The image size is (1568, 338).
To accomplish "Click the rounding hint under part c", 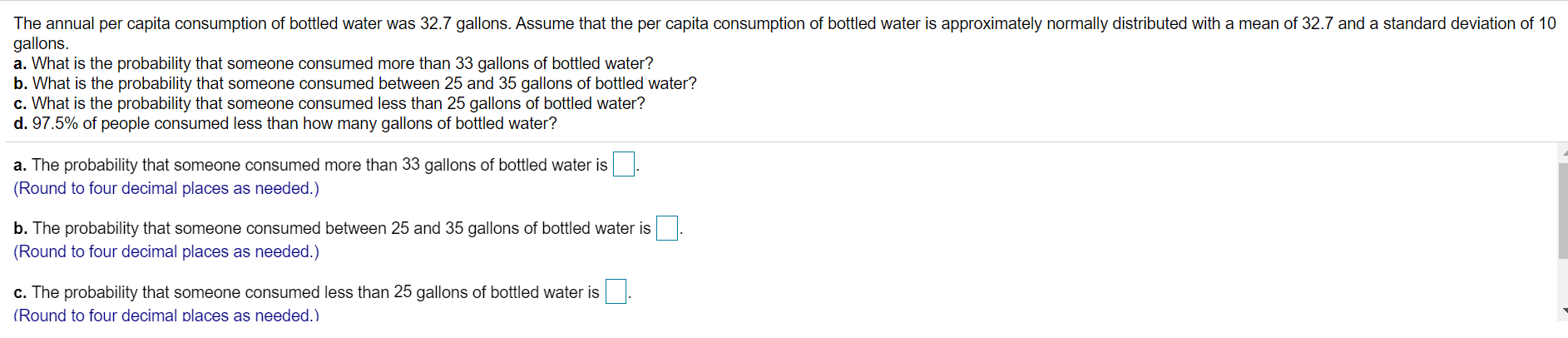I will coord(166,316).
